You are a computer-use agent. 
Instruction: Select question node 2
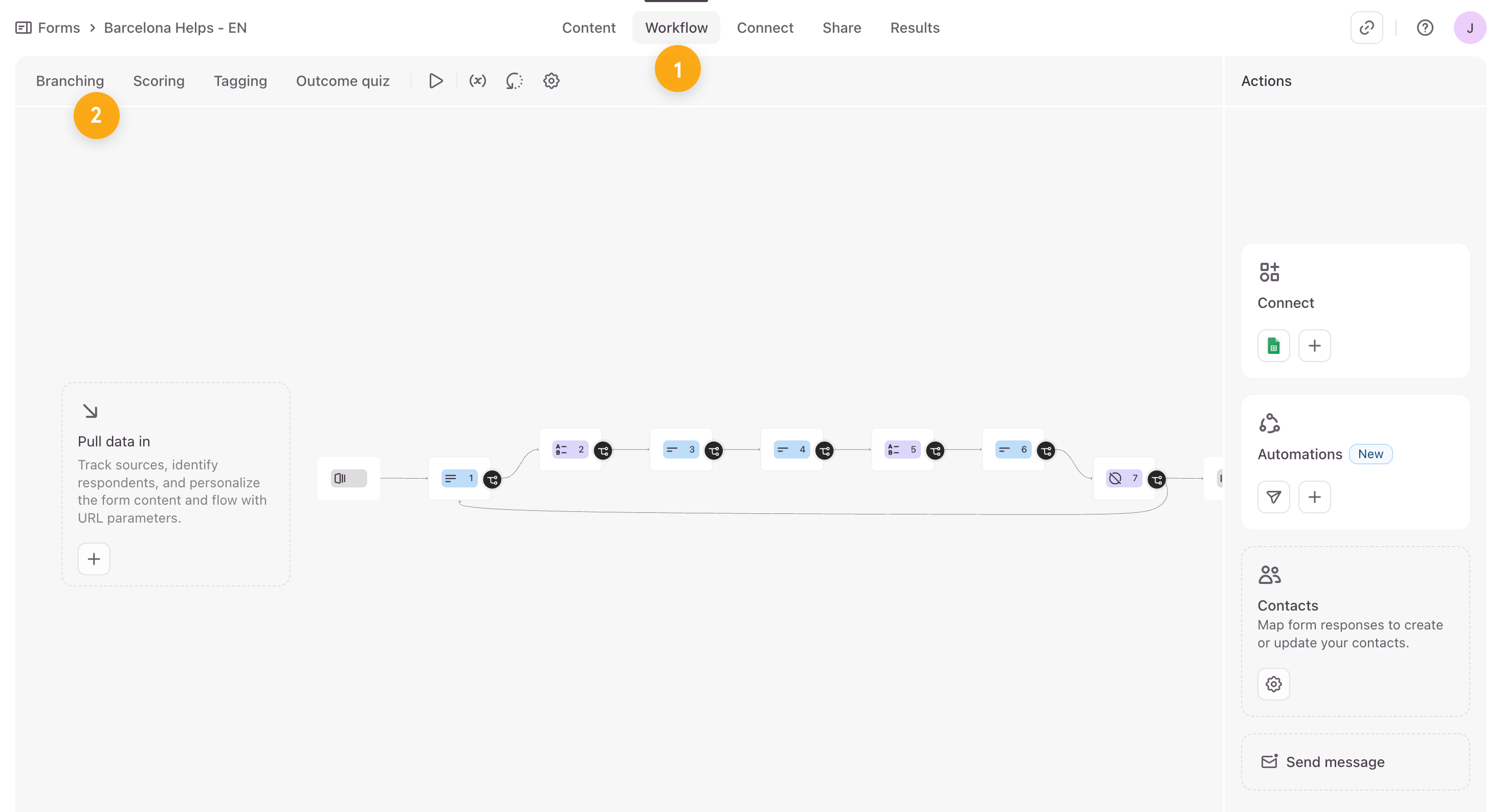570,449
